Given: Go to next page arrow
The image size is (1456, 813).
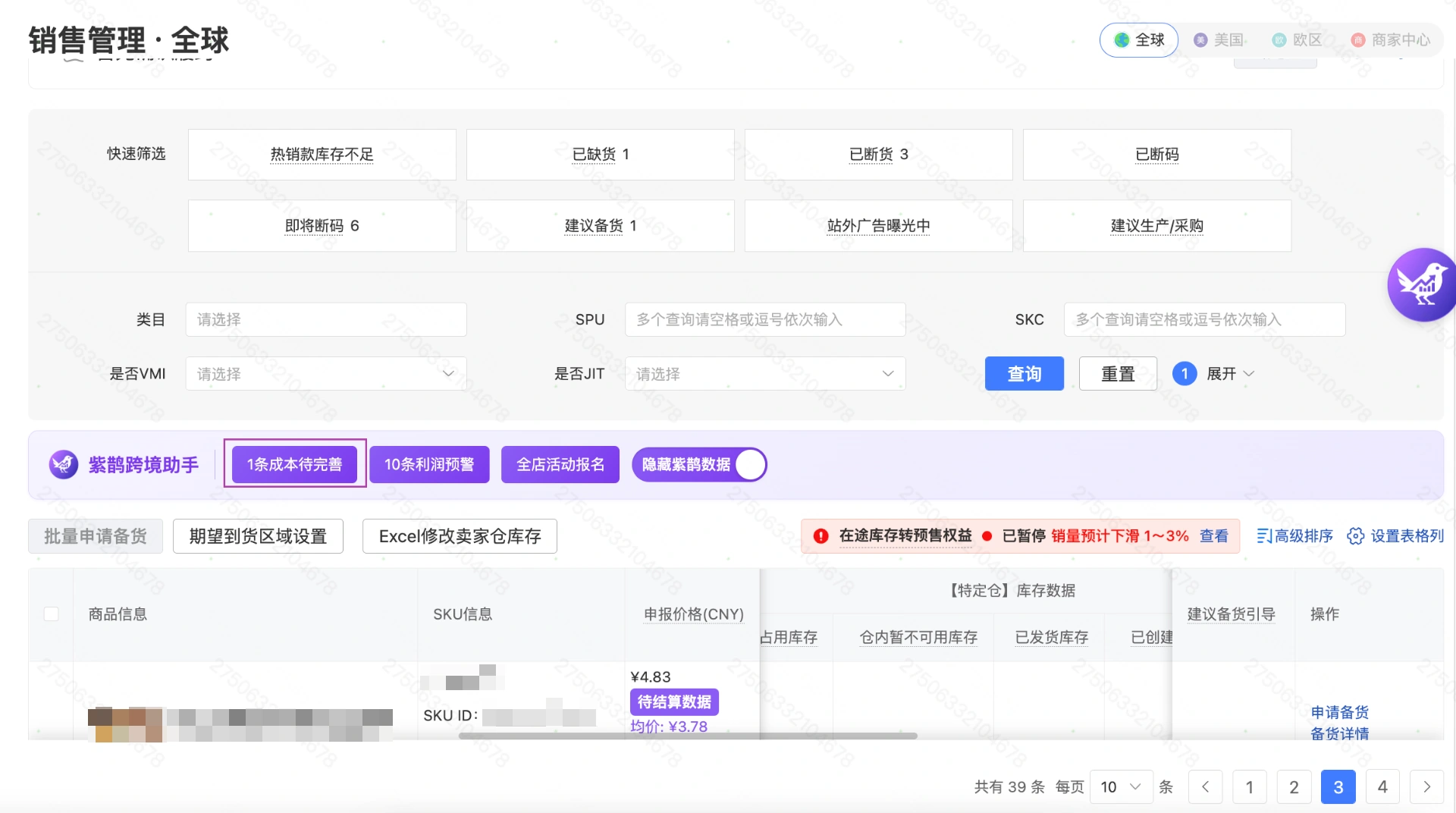Looking at the screenshot, I should point(1426,787).
